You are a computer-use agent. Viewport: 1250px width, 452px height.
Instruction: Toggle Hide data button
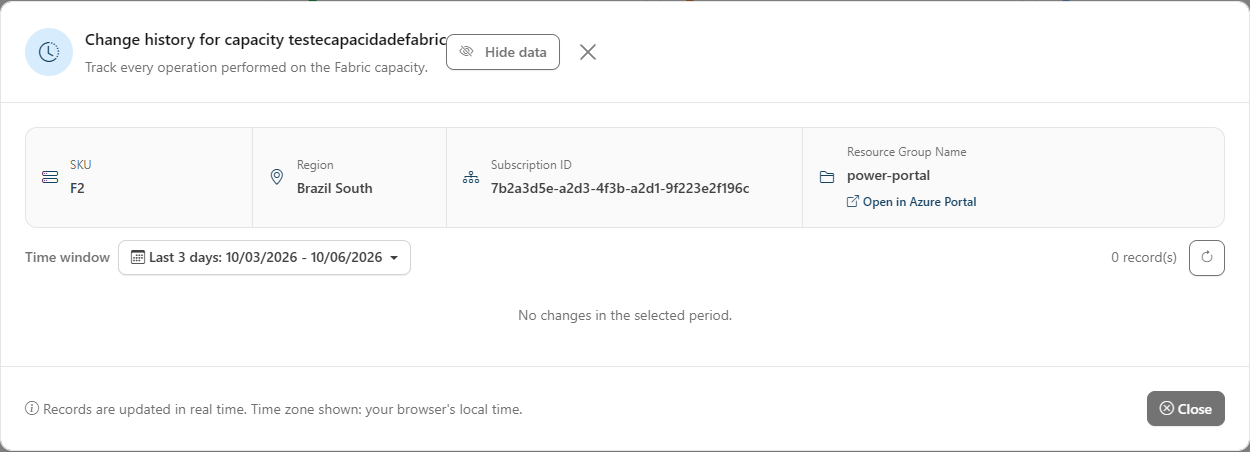503,52
